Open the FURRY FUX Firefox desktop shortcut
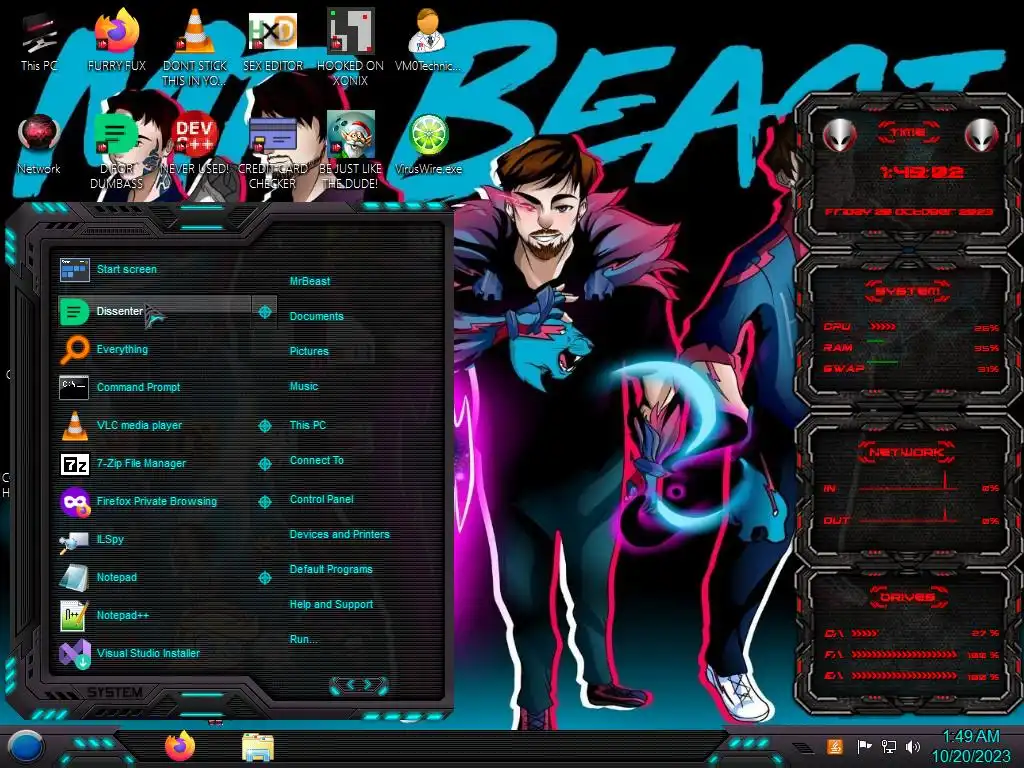The image size is (1024, 768). click(x=116, y=39)
